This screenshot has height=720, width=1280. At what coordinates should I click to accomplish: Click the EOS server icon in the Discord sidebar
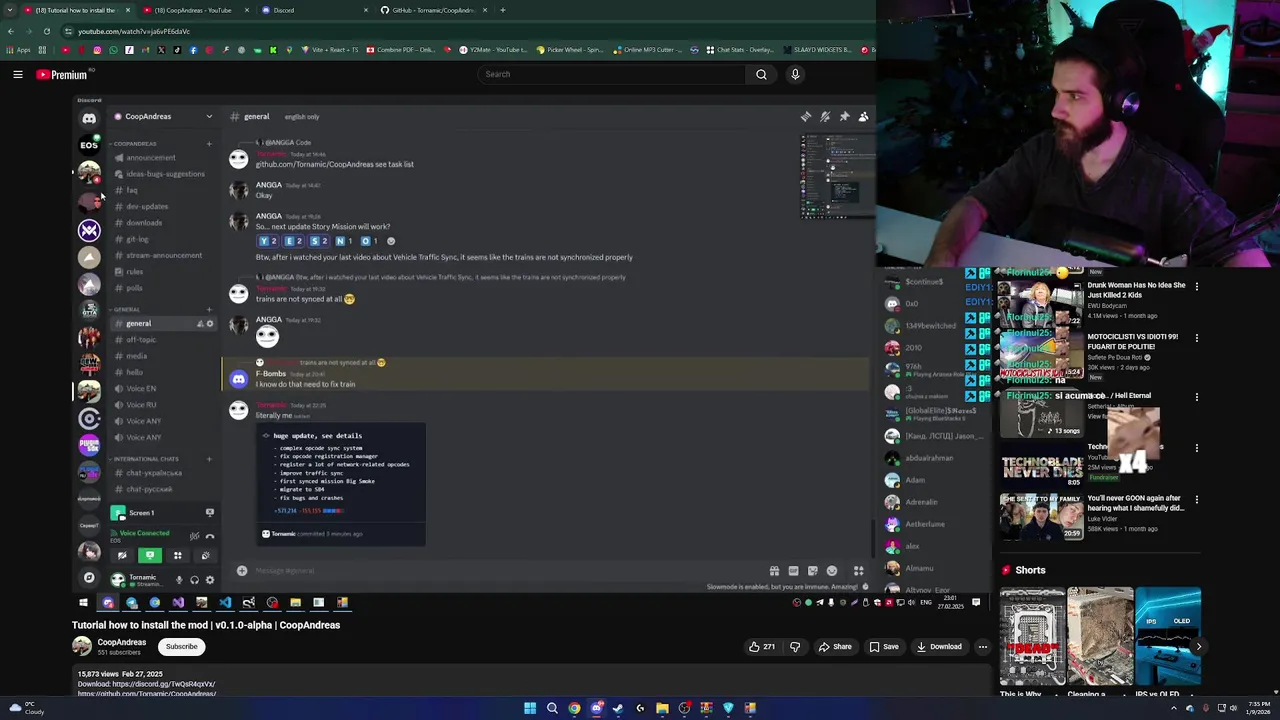[89, 146]
